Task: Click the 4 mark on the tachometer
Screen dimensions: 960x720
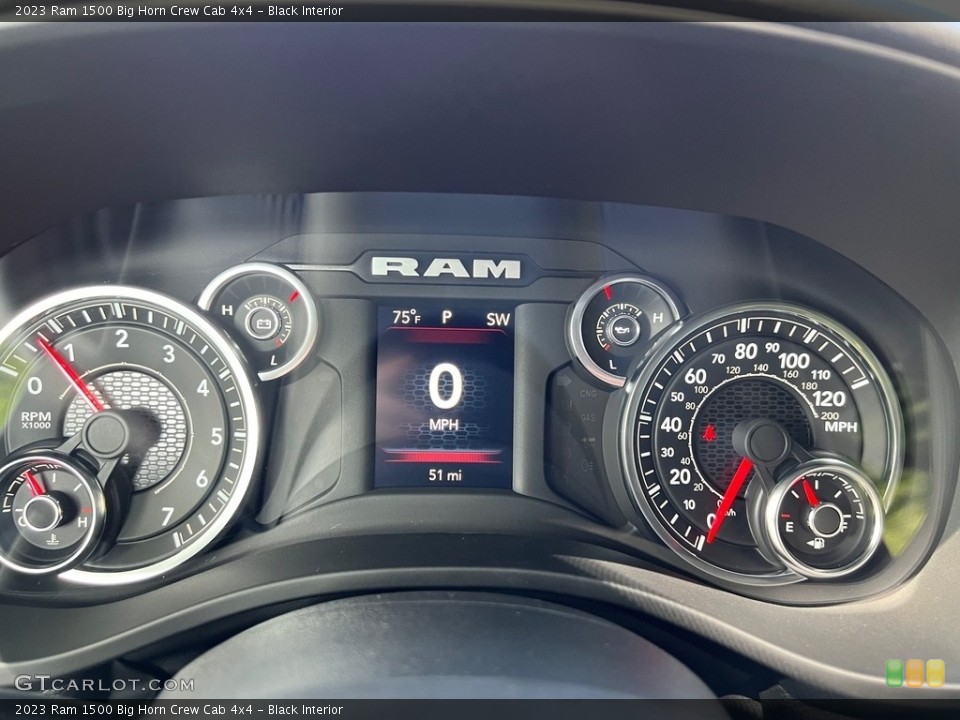Action: click(203, 388)
